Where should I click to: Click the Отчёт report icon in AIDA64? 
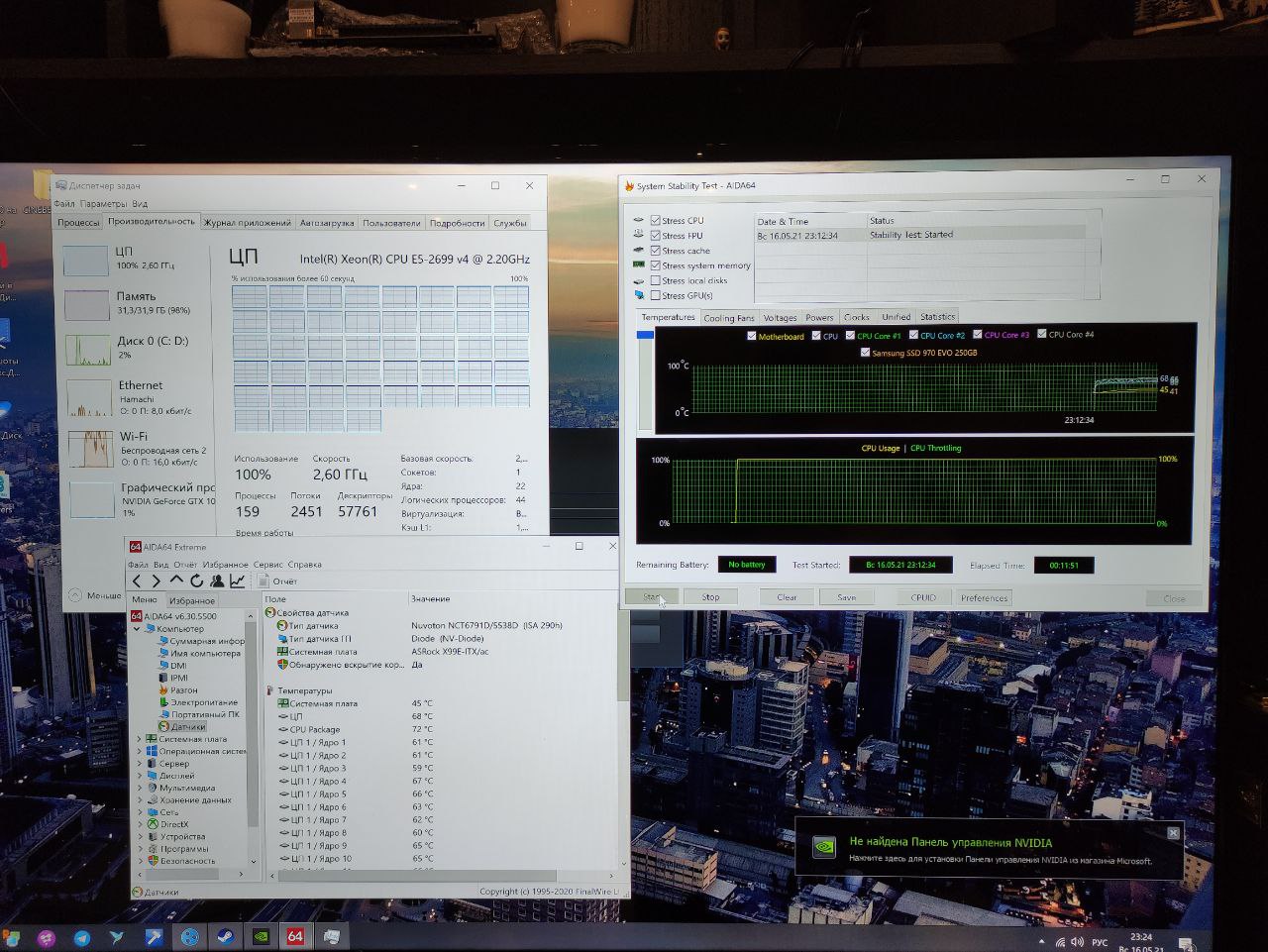point(264,581)
